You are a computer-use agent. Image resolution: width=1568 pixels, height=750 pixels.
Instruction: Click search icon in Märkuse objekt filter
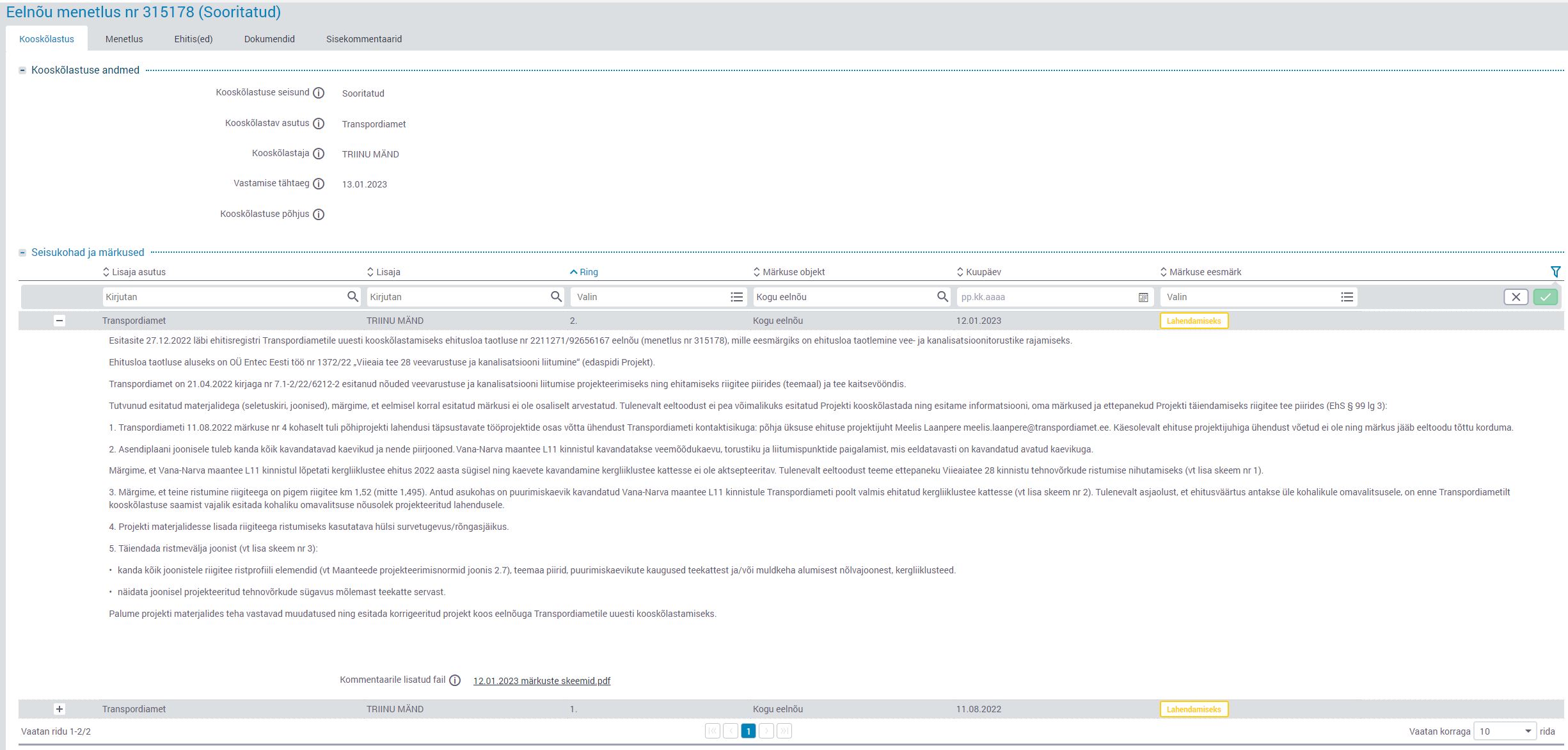[x=942, y=297]
